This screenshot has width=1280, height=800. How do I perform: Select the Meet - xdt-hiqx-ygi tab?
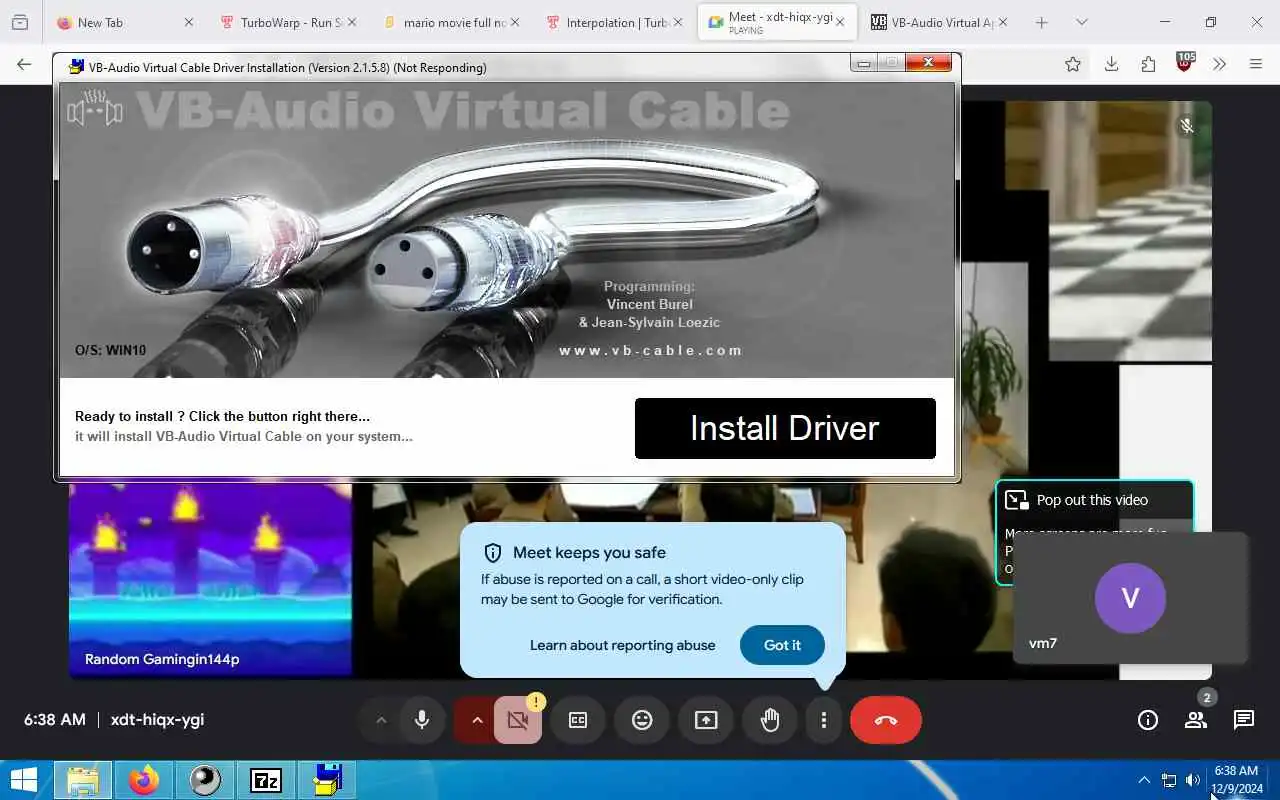[777, 22]
